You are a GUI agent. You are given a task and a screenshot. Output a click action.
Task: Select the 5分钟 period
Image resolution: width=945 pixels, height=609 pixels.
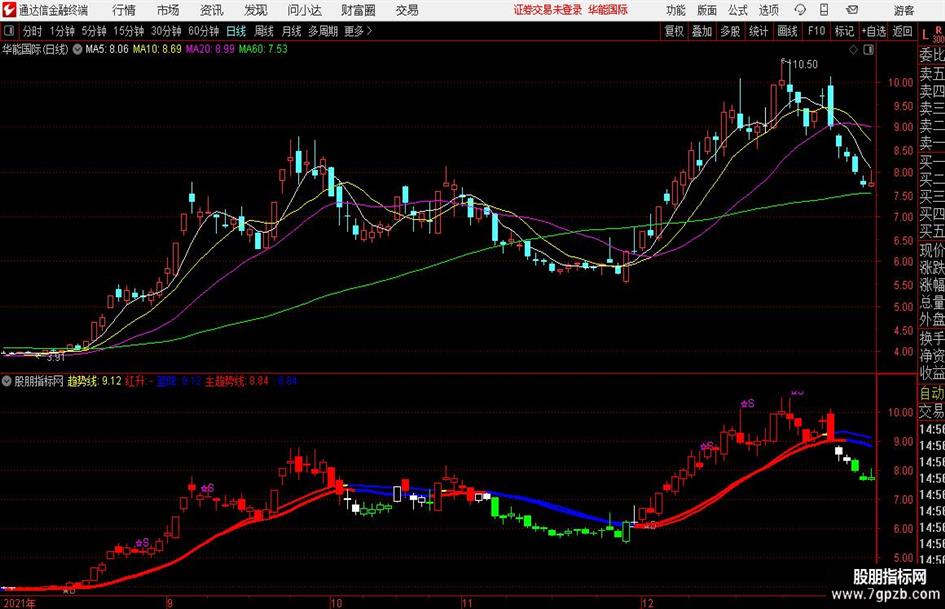[x=94, y=31]
